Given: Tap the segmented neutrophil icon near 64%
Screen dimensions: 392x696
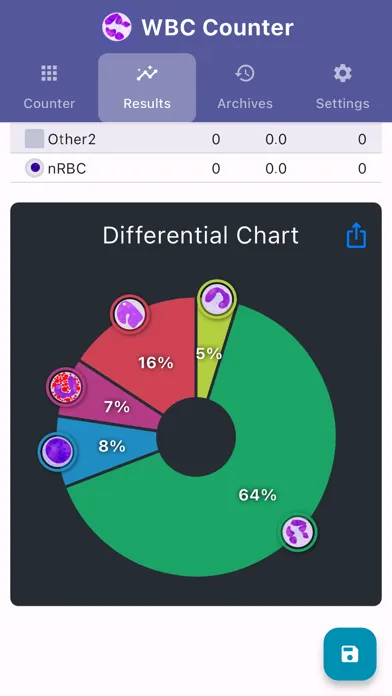Looking at the screenshot, I should click(299, 532).
